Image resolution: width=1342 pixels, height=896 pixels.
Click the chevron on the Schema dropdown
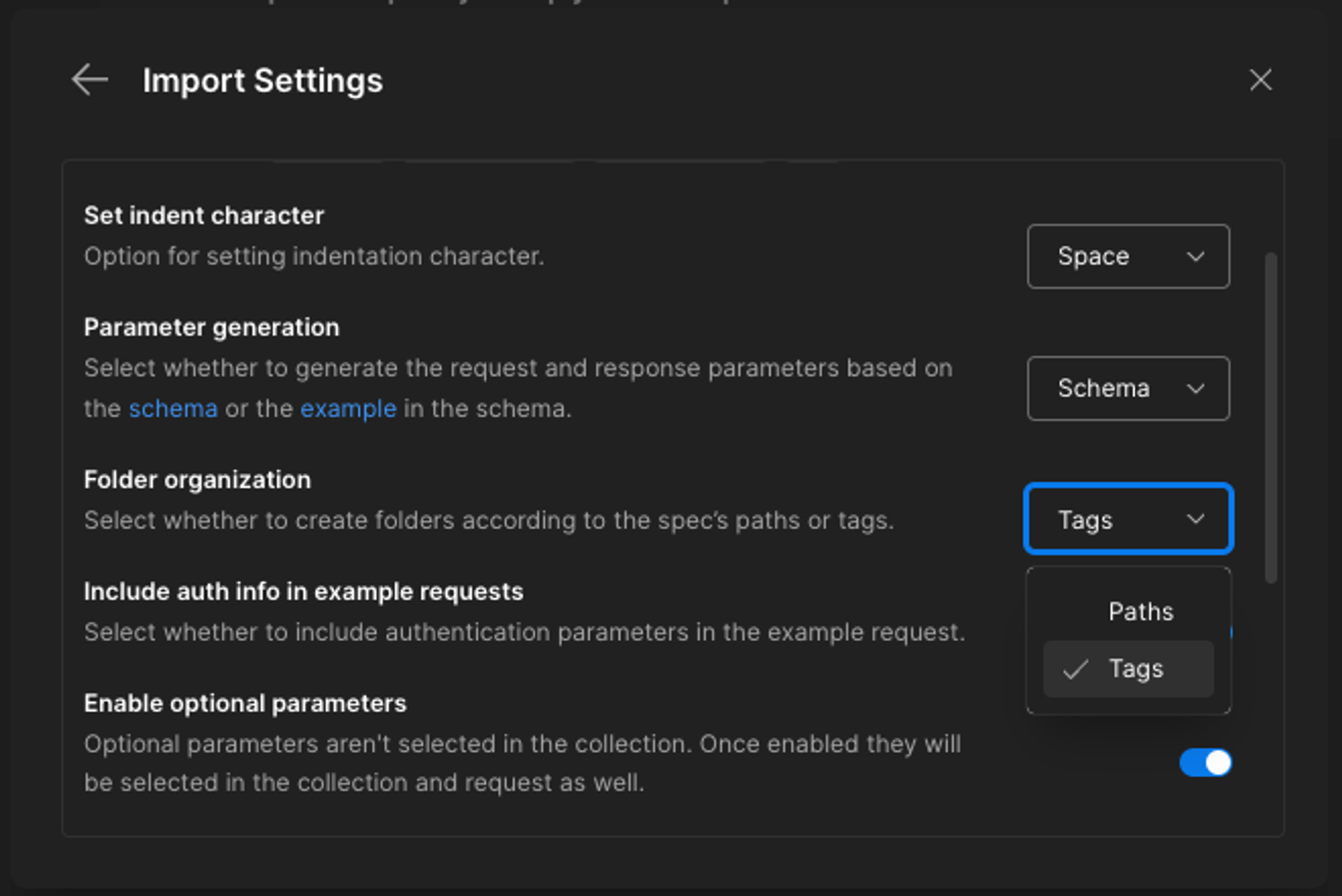(x=1197, y=388)
